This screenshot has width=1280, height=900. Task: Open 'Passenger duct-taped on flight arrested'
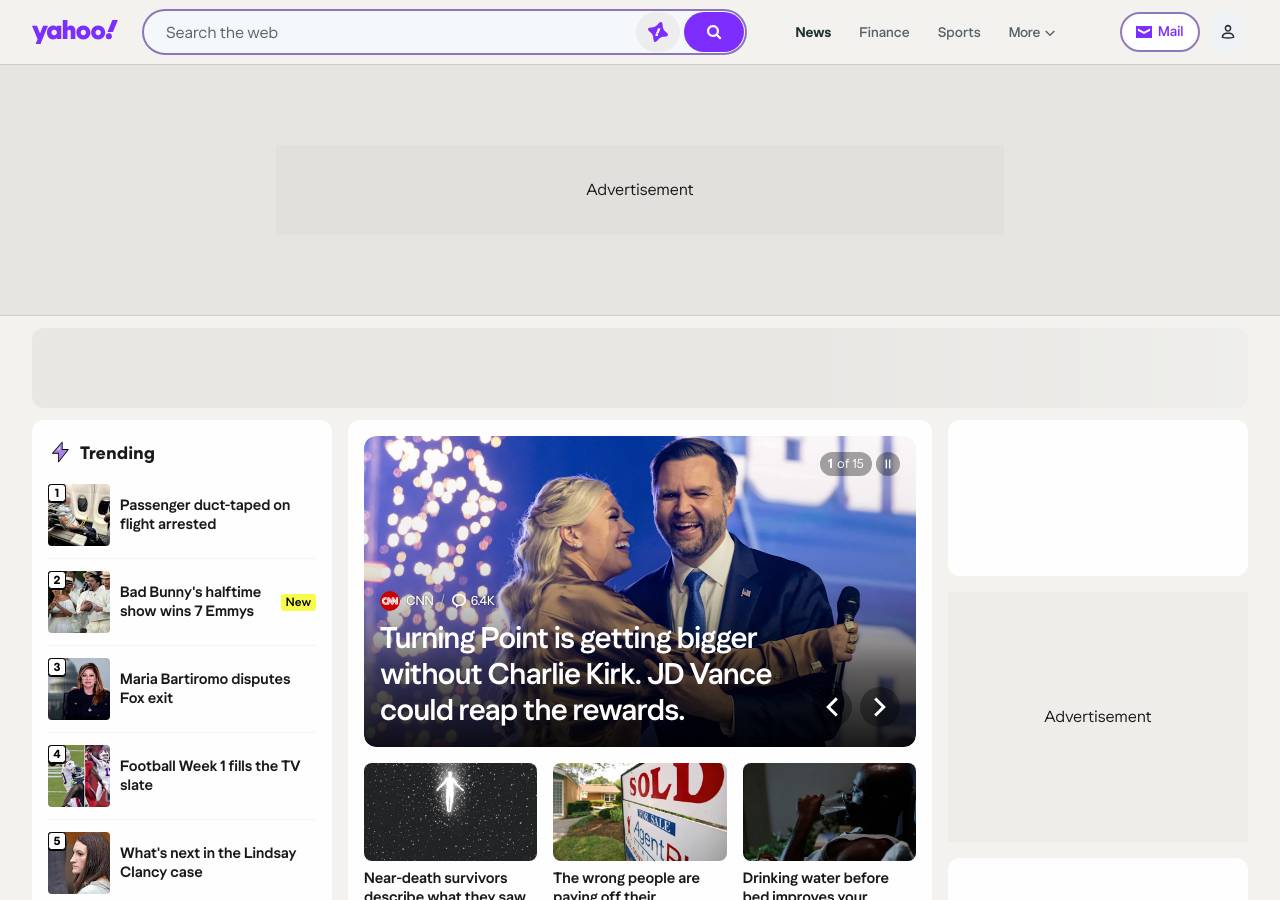tap(205, 514)
